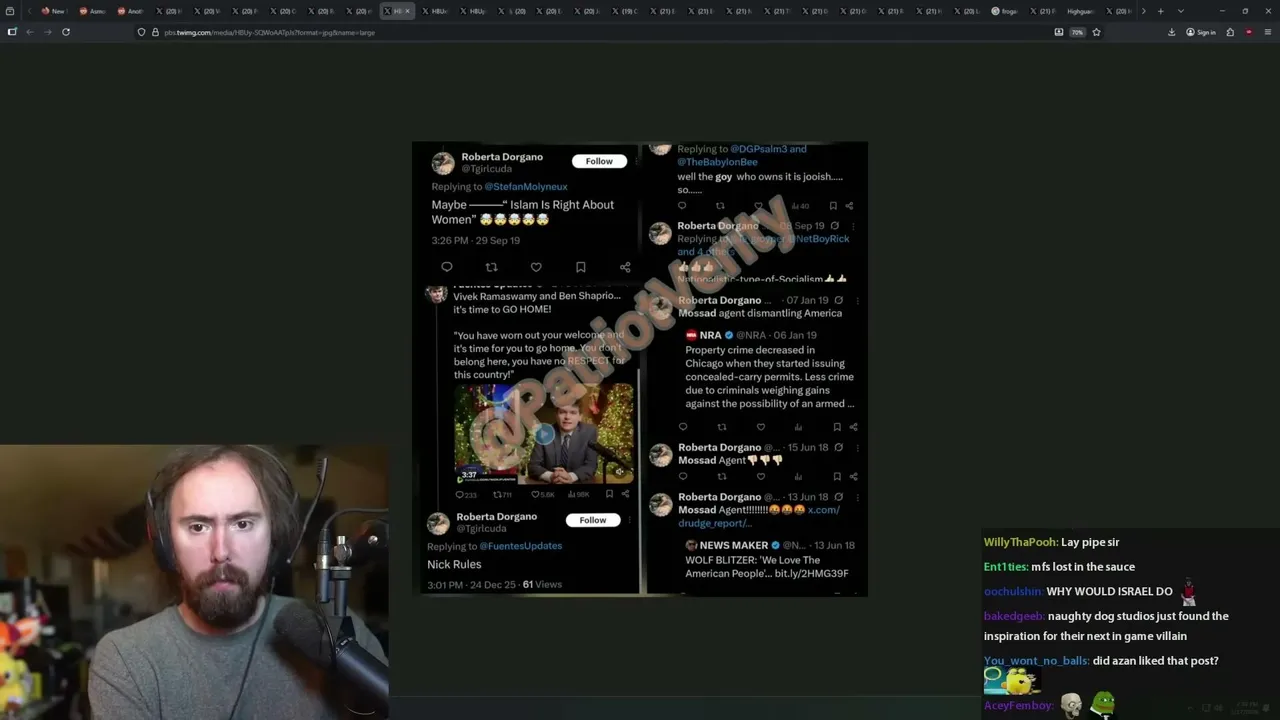The image size is (1280, 720).
Task: Switch to the "Asmo" tab
Action: tap(91, 11)
